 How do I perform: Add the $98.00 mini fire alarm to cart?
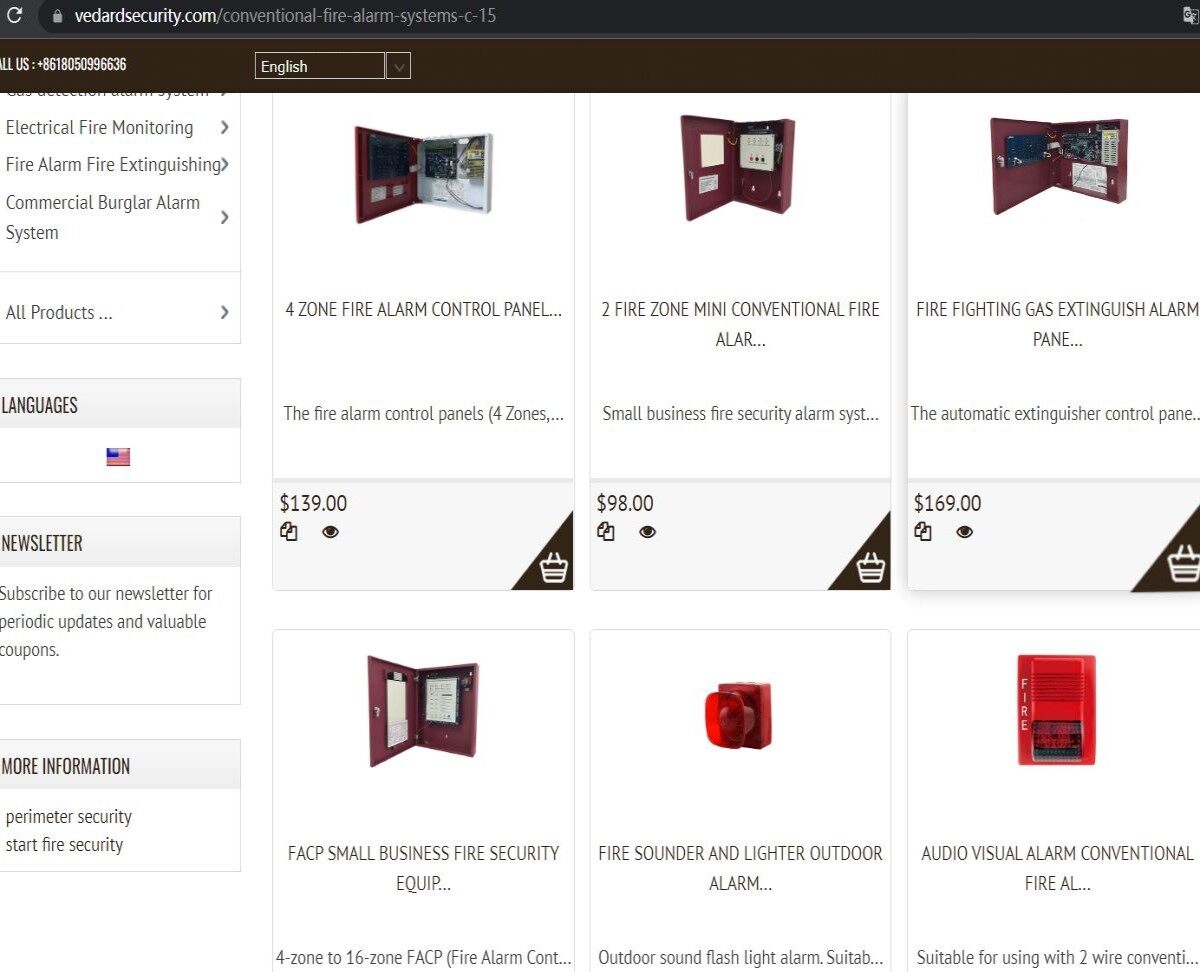872,568
